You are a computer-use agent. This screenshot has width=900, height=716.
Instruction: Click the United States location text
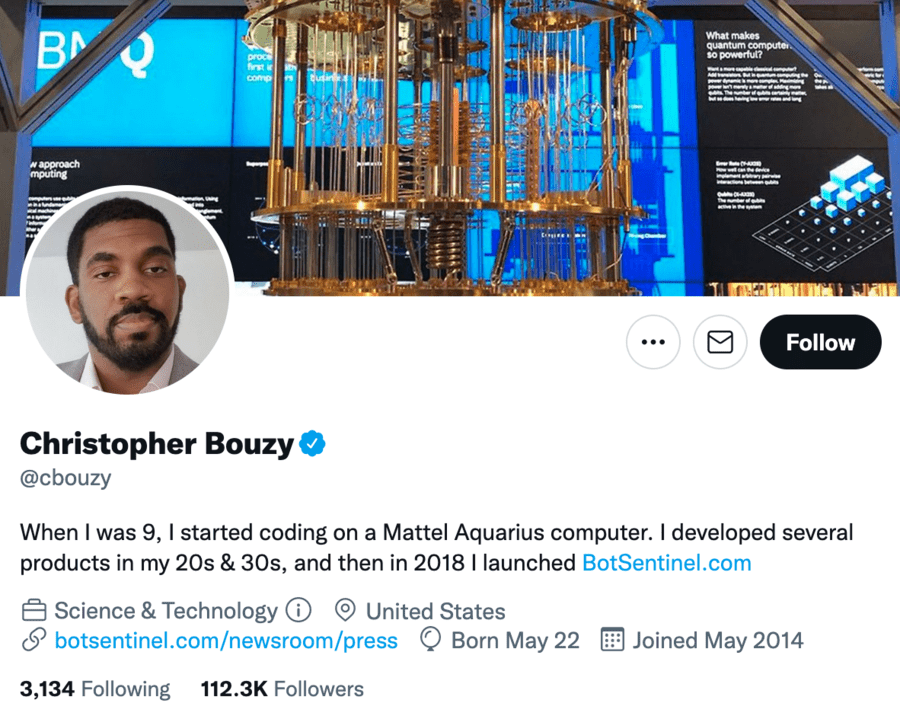[435, 611]
